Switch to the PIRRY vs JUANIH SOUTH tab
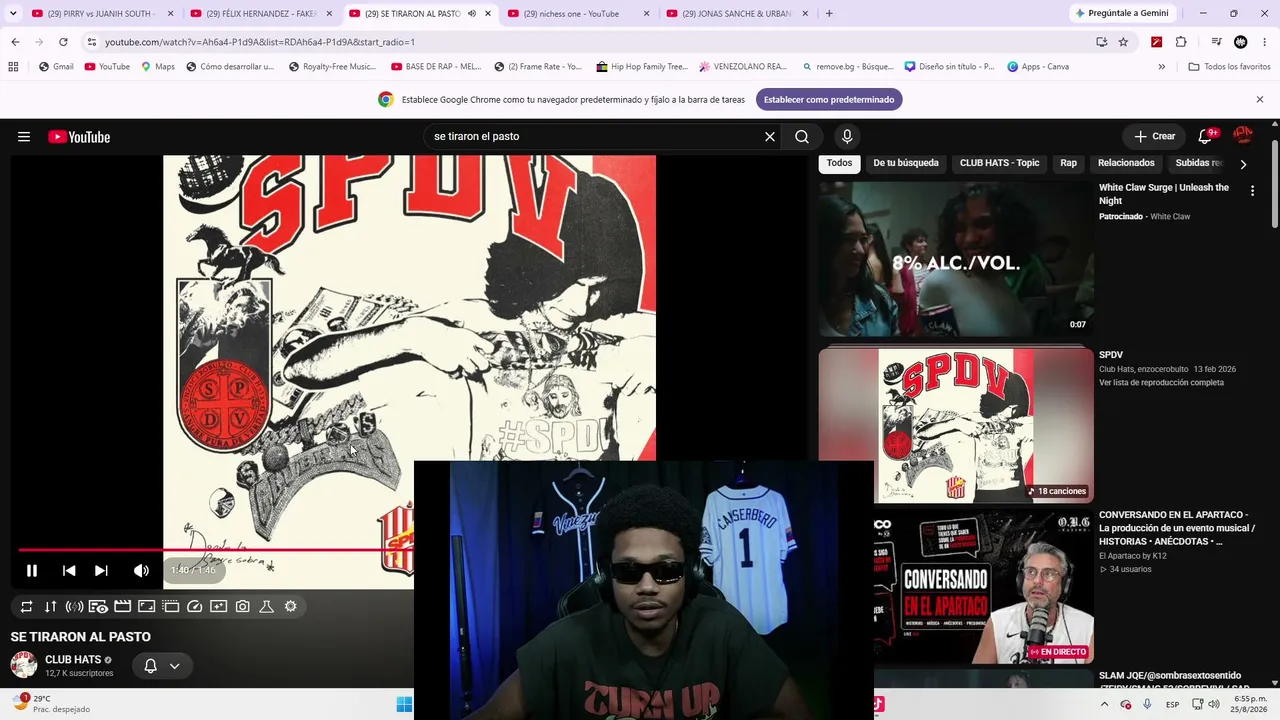Image resolution: width=1280 pixels, height=720 pixels. click(x=101, y=14)
